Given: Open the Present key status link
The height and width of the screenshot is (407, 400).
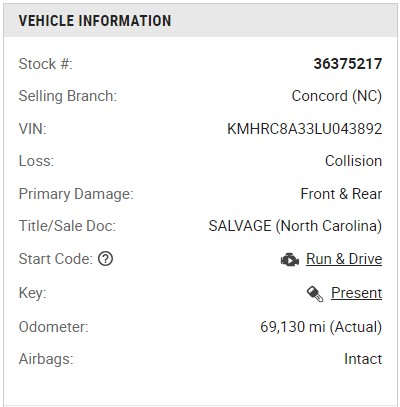Looking at the screenshot, I should [356, 293].
